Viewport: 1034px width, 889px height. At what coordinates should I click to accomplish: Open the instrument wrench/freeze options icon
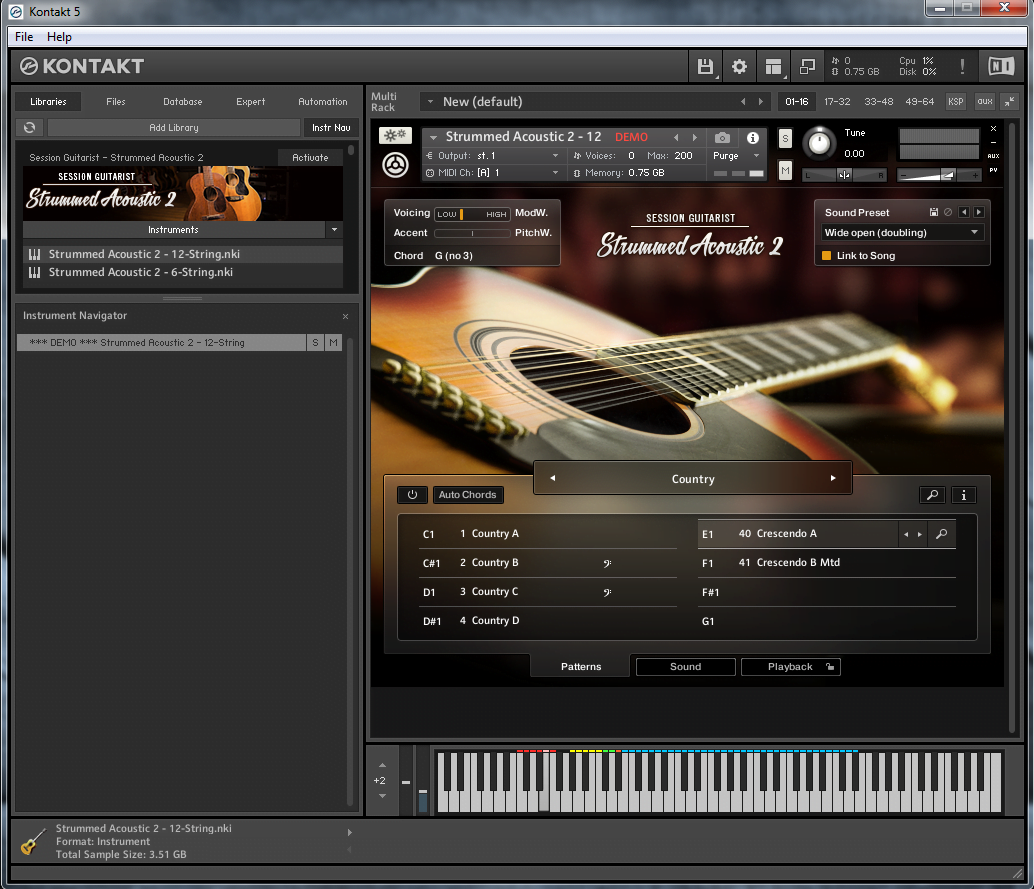pos(395,135)
